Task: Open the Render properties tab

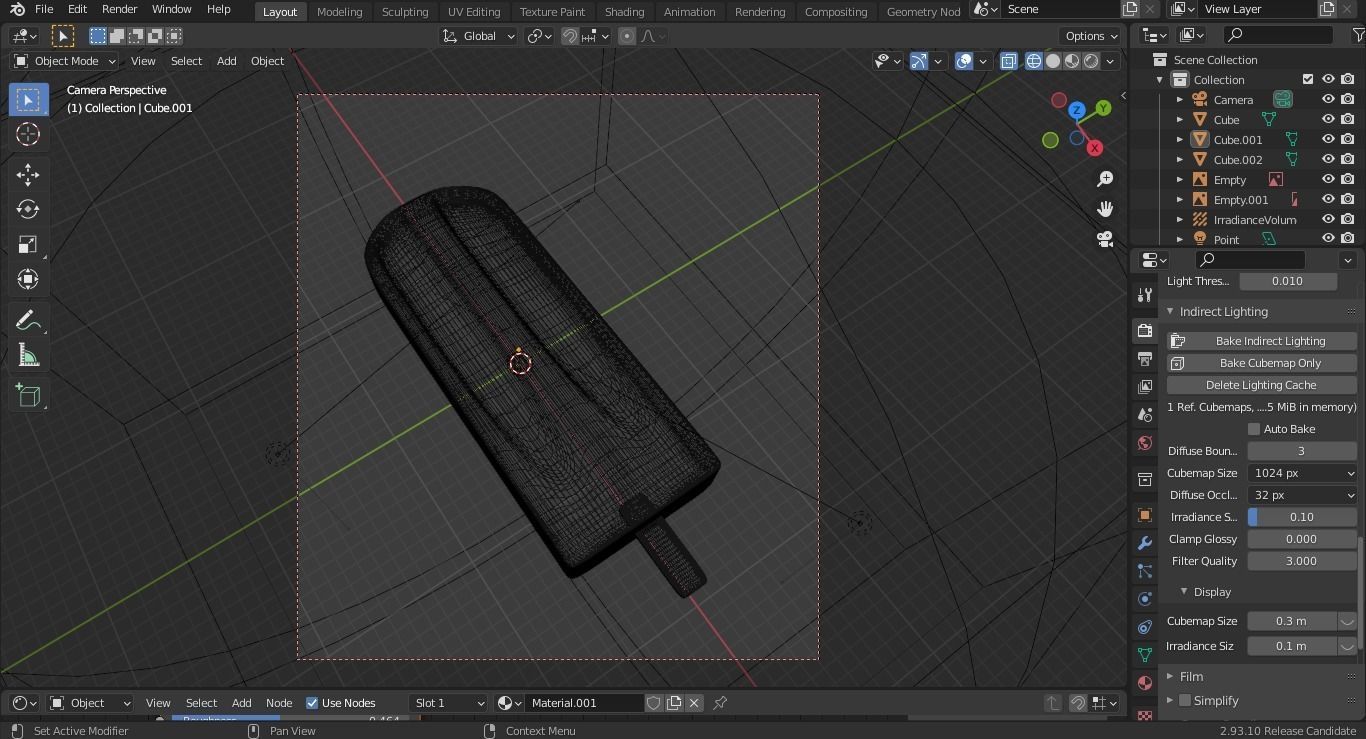Action: [x=1145, y=330]
